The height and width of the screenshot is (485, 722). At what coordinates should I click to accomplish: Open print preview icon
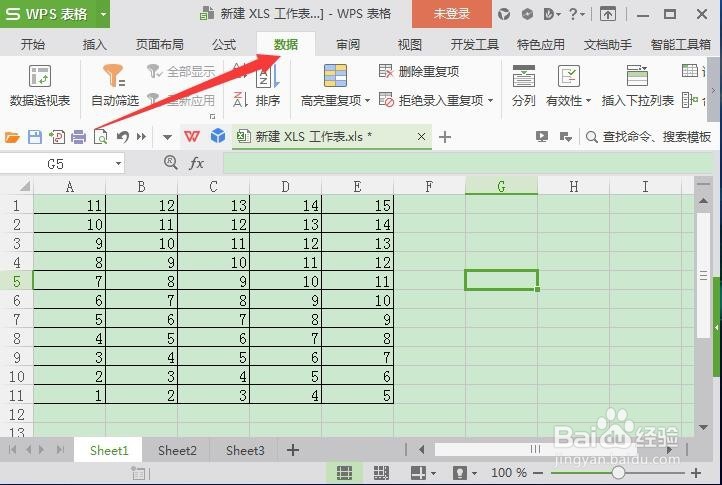(100, 137)
